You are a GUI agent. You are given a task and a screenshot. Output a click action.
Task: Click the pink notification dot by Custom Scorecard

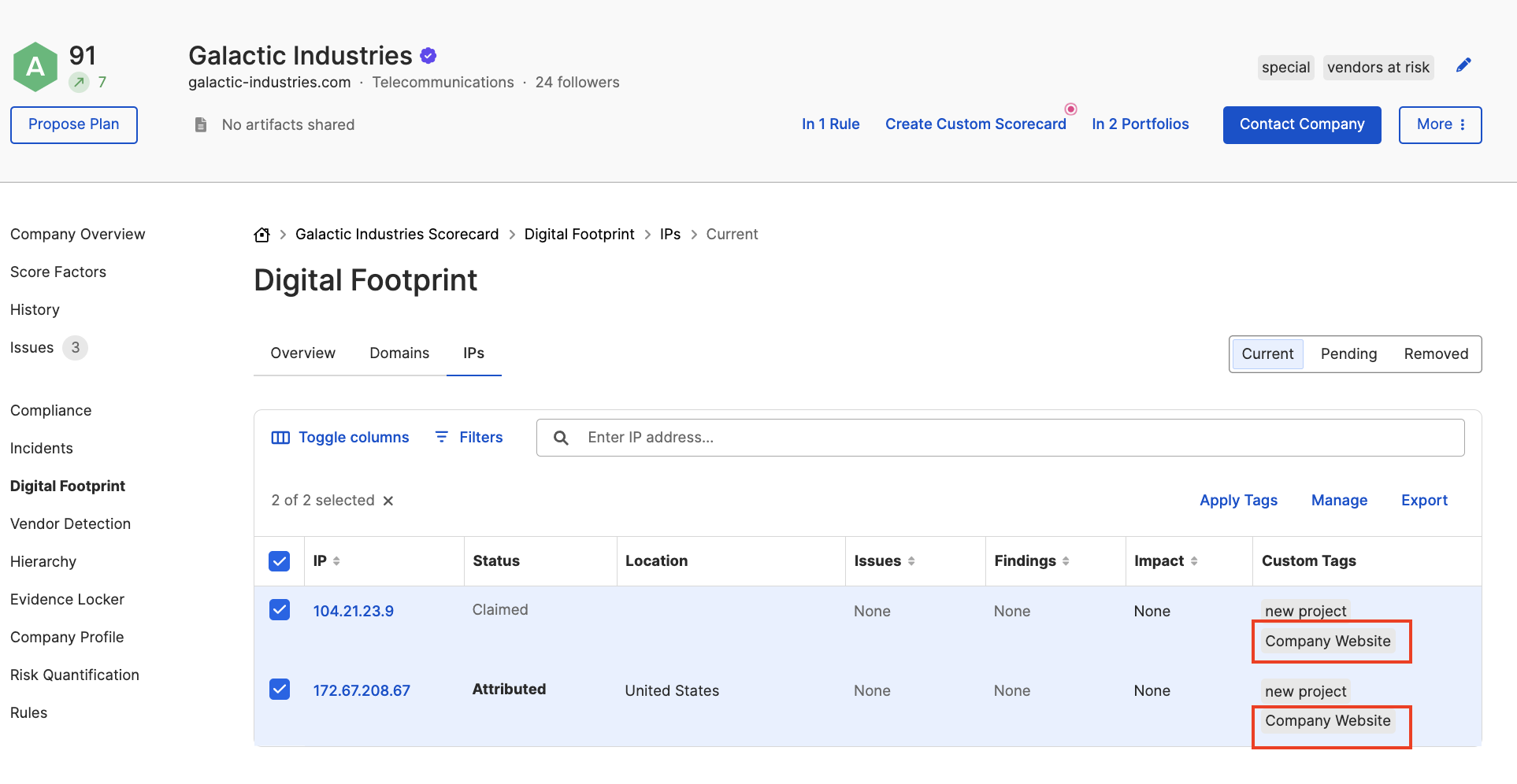point(1071,109)
